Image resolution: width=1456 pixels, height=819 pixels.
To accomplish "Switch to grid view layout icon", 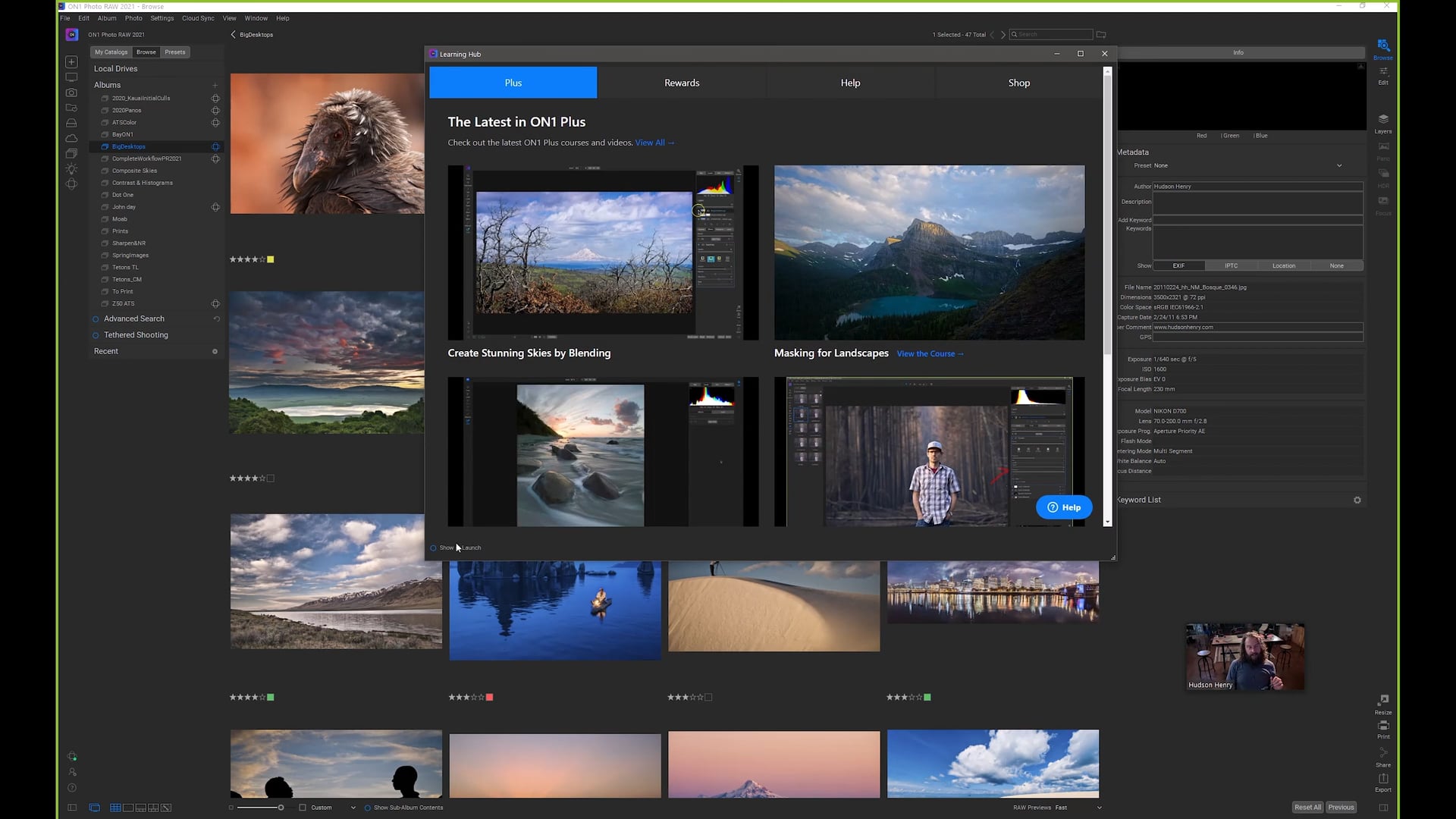I will 115,808.
